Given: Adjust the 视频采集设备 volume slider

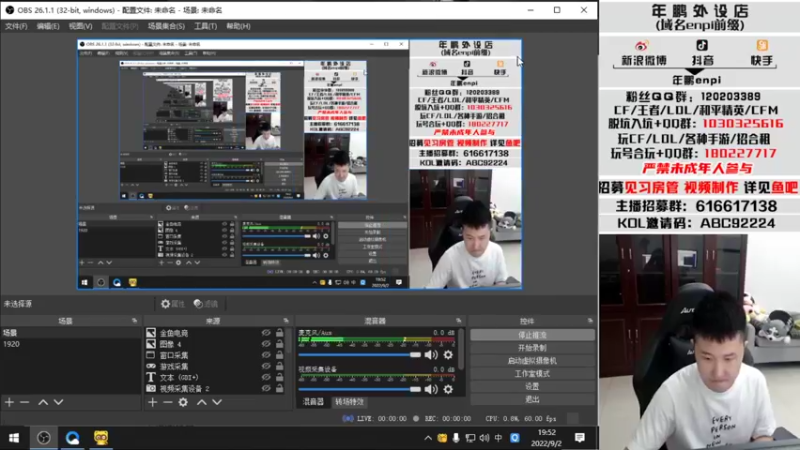Looking at the screenshot, I should coord(360,389).
